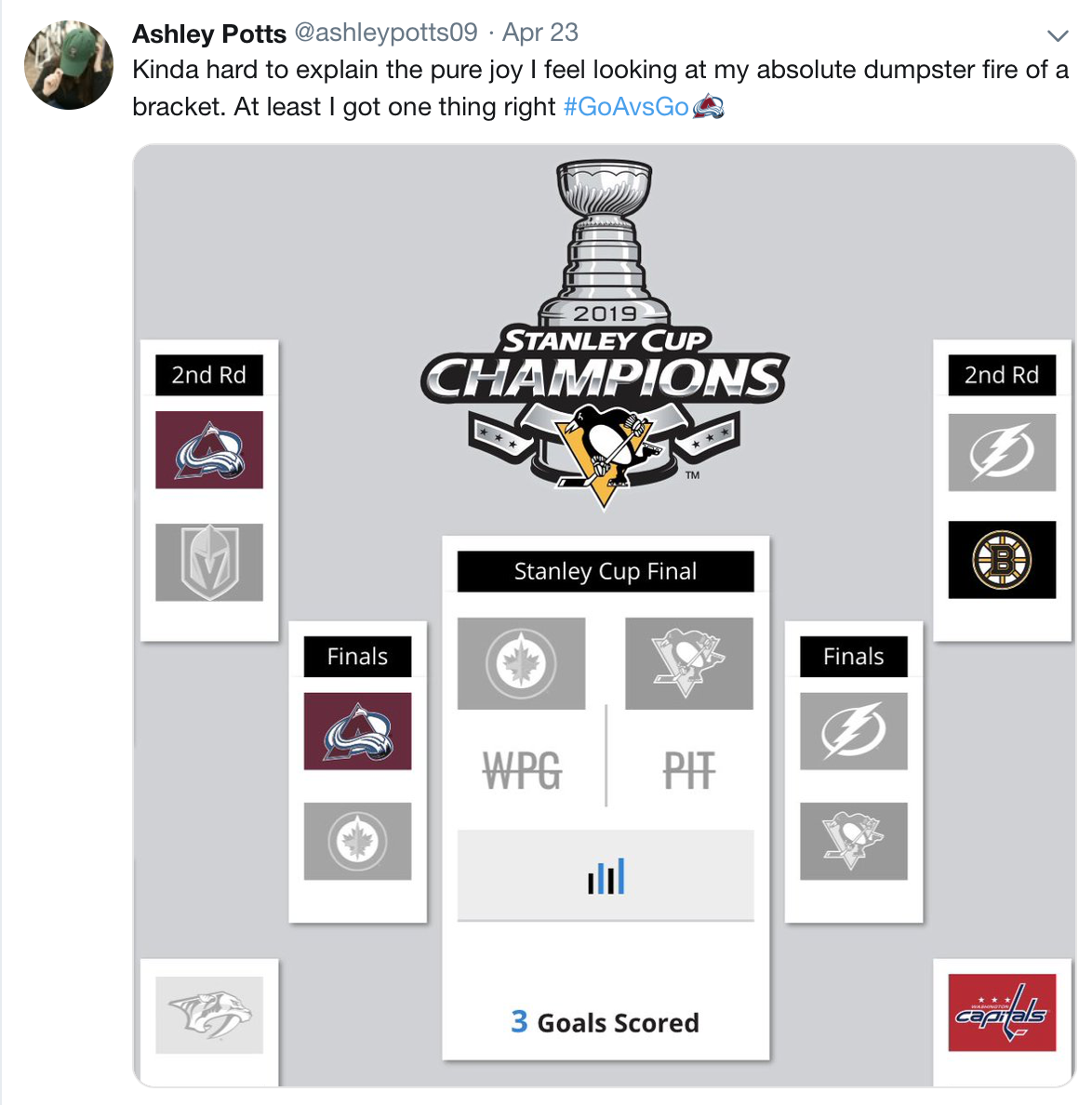Click the 3 Goals Scored field
1092x1105 pixels.
coord(606,1022)
